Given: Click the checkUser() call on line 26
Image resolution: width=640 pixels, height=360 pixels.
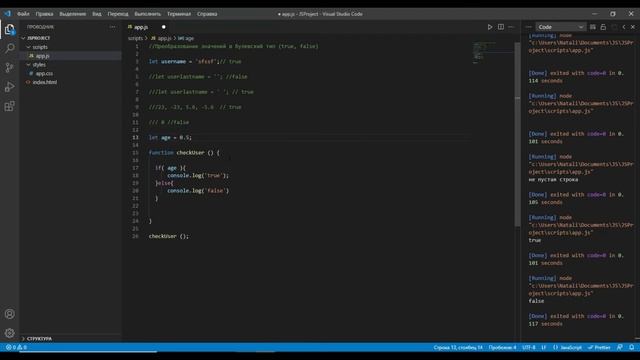Looking at the screenshot, I should 169,236.
